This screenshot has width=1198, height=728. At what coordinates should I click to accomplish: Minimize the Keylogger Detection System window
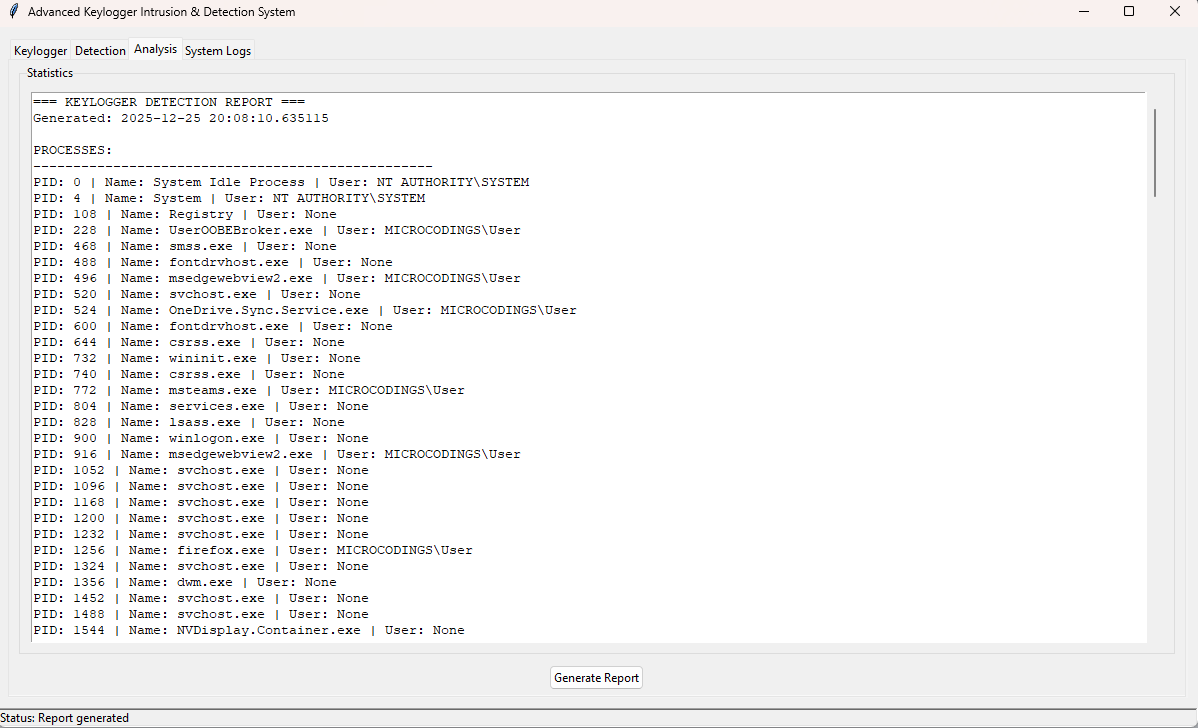(x=1083, y=12)
